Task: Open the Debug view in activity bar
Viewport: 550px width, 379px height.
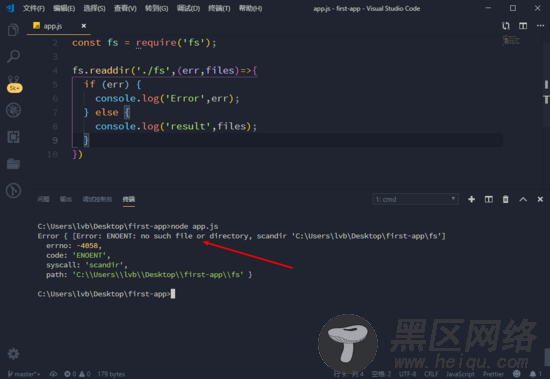Action: pos(13,110)
